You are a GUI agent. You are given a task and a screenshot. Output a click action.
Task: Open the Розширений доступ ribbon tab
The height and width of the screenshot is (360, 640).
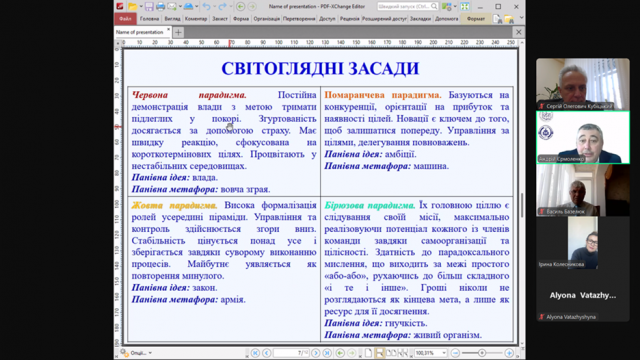click(384, 19)
